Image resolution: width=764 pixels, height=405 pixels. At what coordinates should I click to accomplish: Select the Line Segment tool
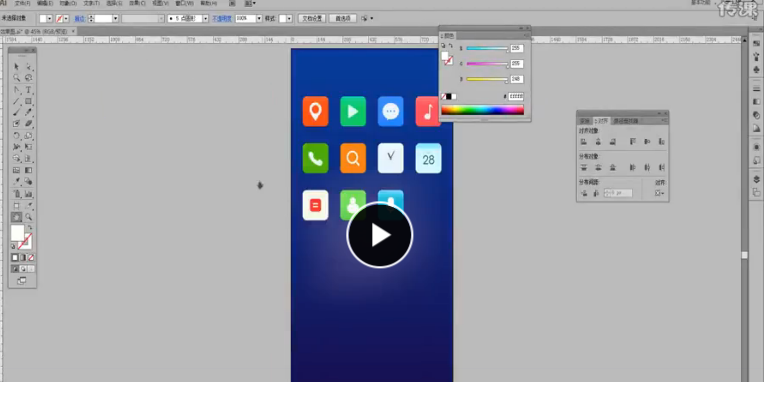[x=17, y=101]
